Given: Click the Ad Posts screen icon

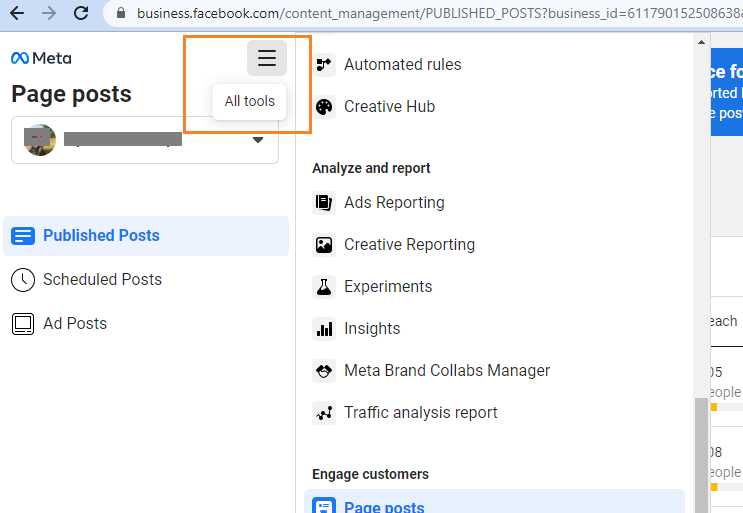Looking at the screenshot, I should click(x=23, y=324).
